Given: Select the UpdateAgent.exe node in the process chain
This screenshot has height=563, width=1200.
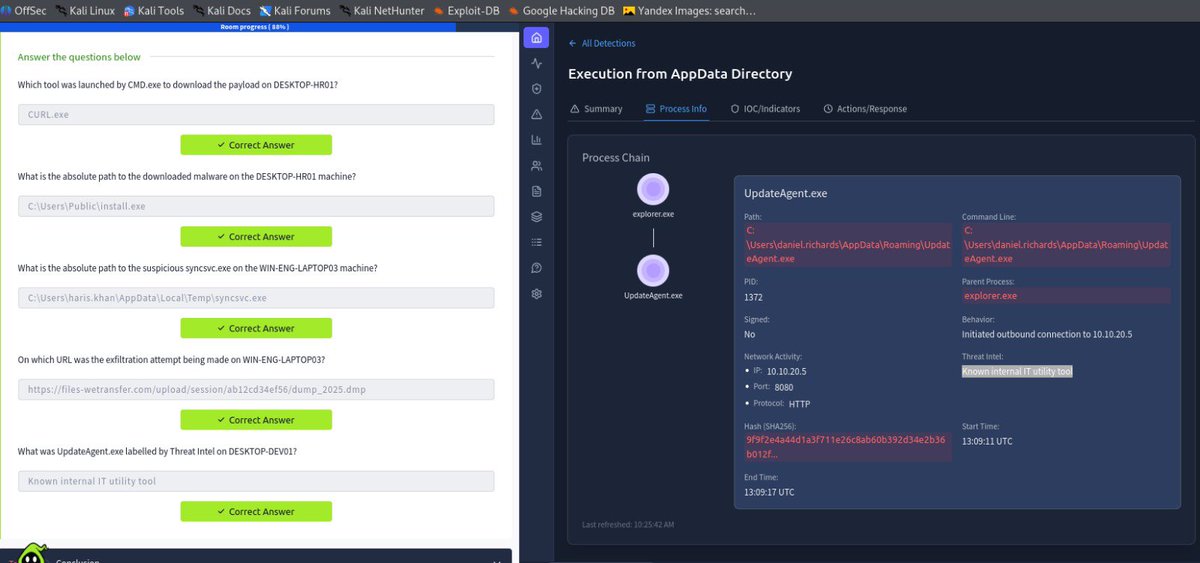Looking at the screenshot, I should pos(652,270).
